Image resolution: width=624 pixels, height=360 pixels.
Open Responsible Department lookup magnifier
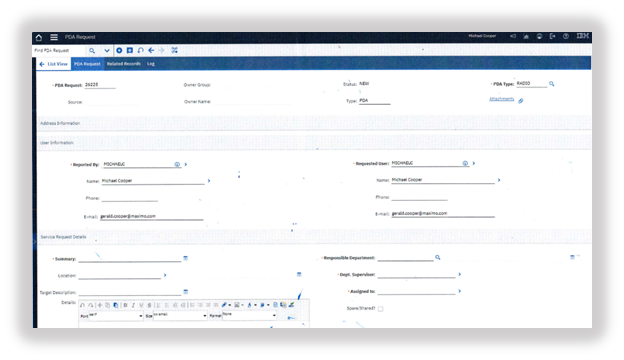click(x=437, y=257)
